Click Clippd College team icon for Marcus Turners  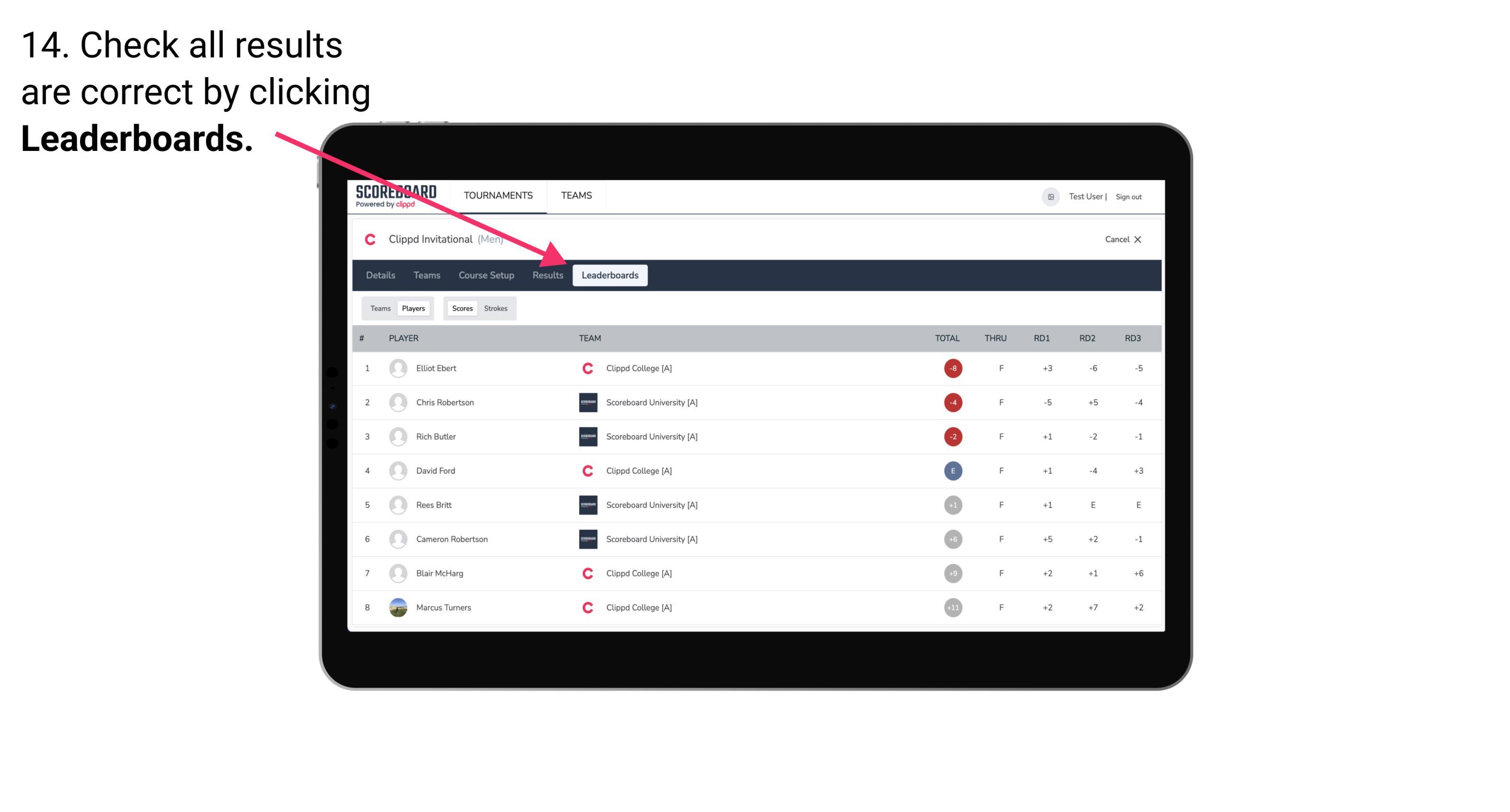click(586, 607)
